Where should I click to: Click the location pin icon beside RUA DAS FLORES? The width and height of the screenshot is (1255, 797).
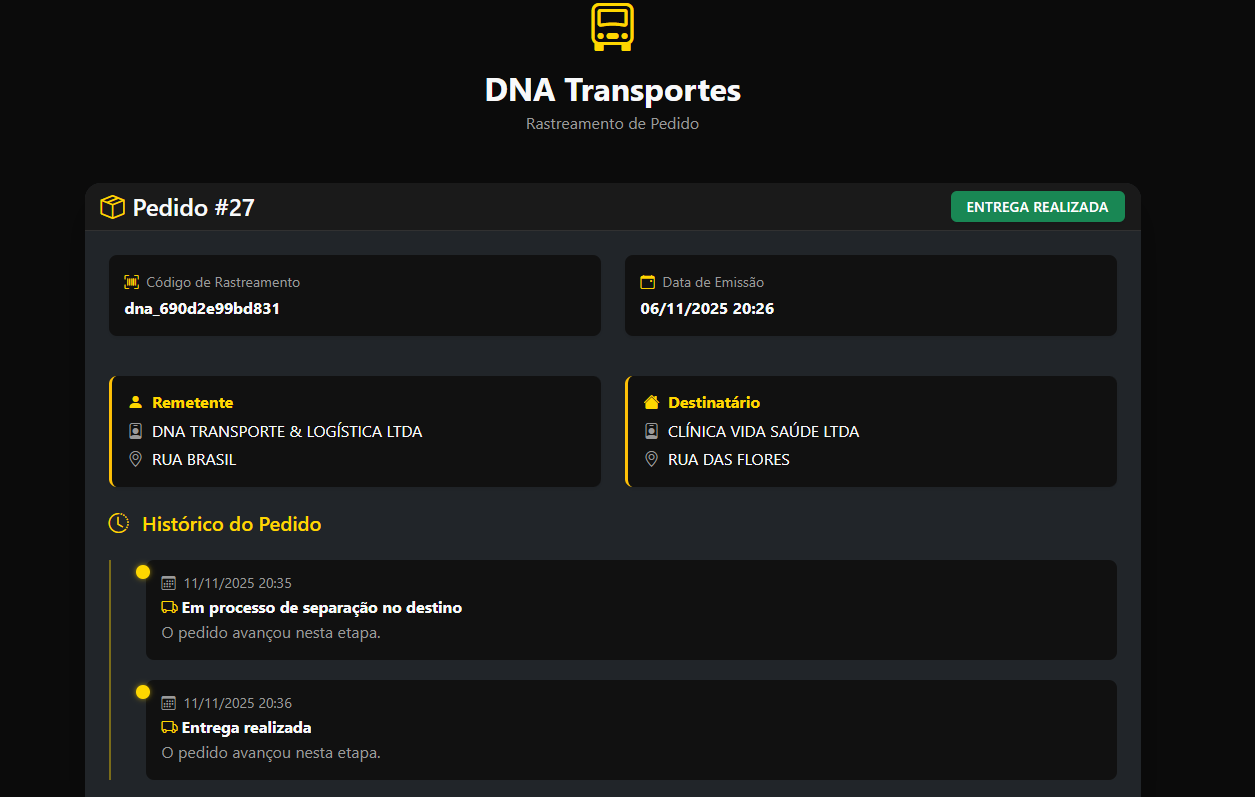click(x=652, y=459)
